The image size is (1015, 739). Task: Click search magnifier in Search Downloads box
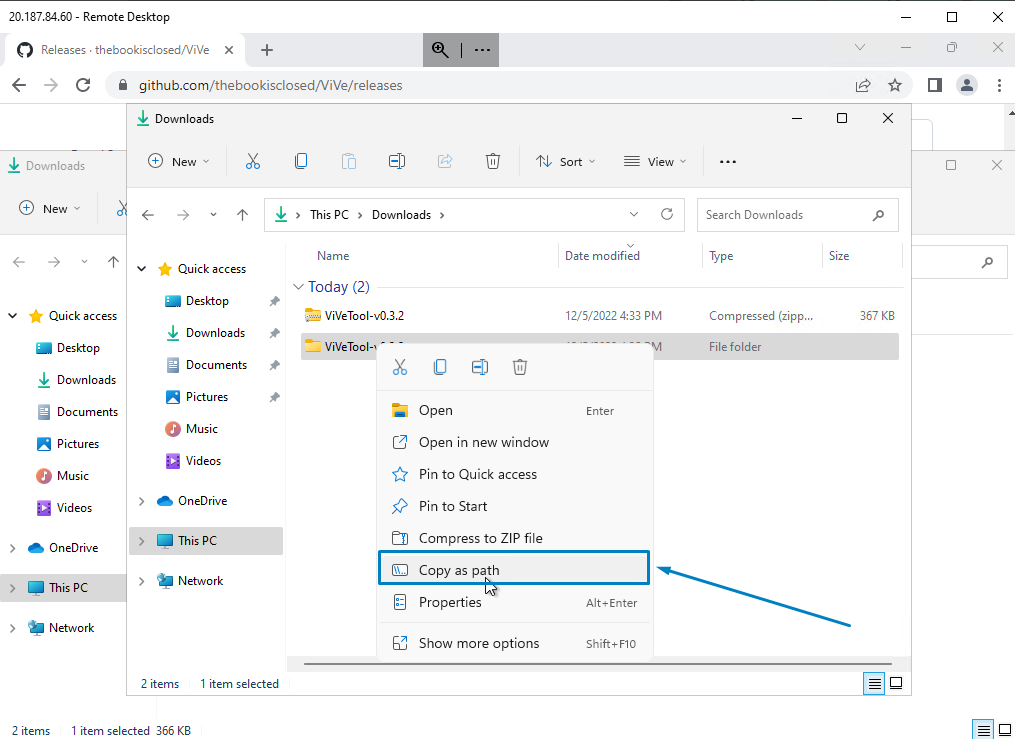tap(878, 215)
